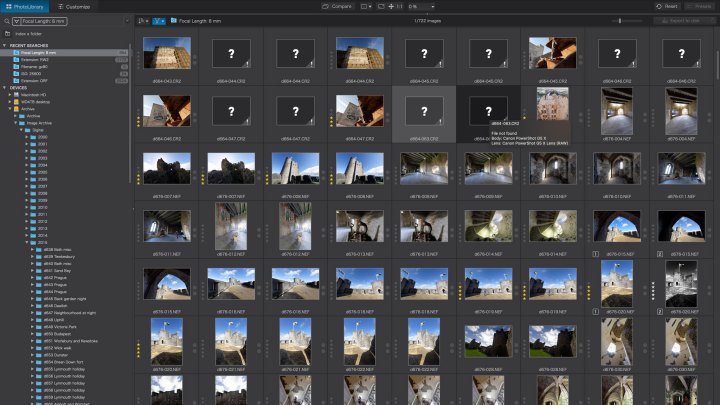Select the Extension: PXO recent search

[64, 60]
